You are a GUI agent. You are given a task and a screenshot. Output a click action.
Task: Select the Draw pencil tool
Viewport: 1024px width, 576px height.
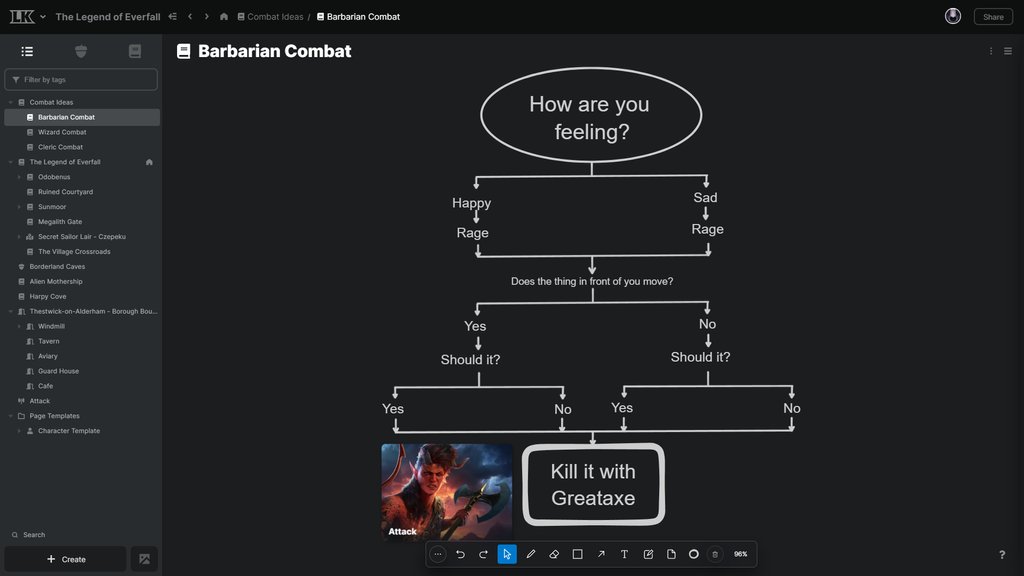(x=531, y=554)
